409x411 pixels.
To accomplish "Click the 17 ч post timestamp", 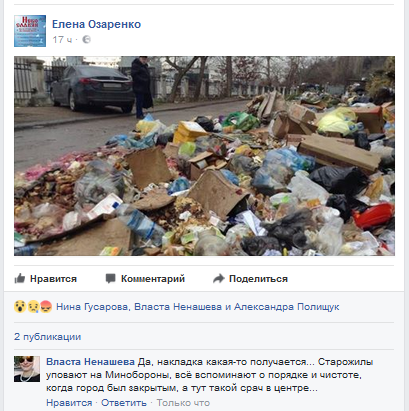I will pyautogui.click(x=62, y=40).
